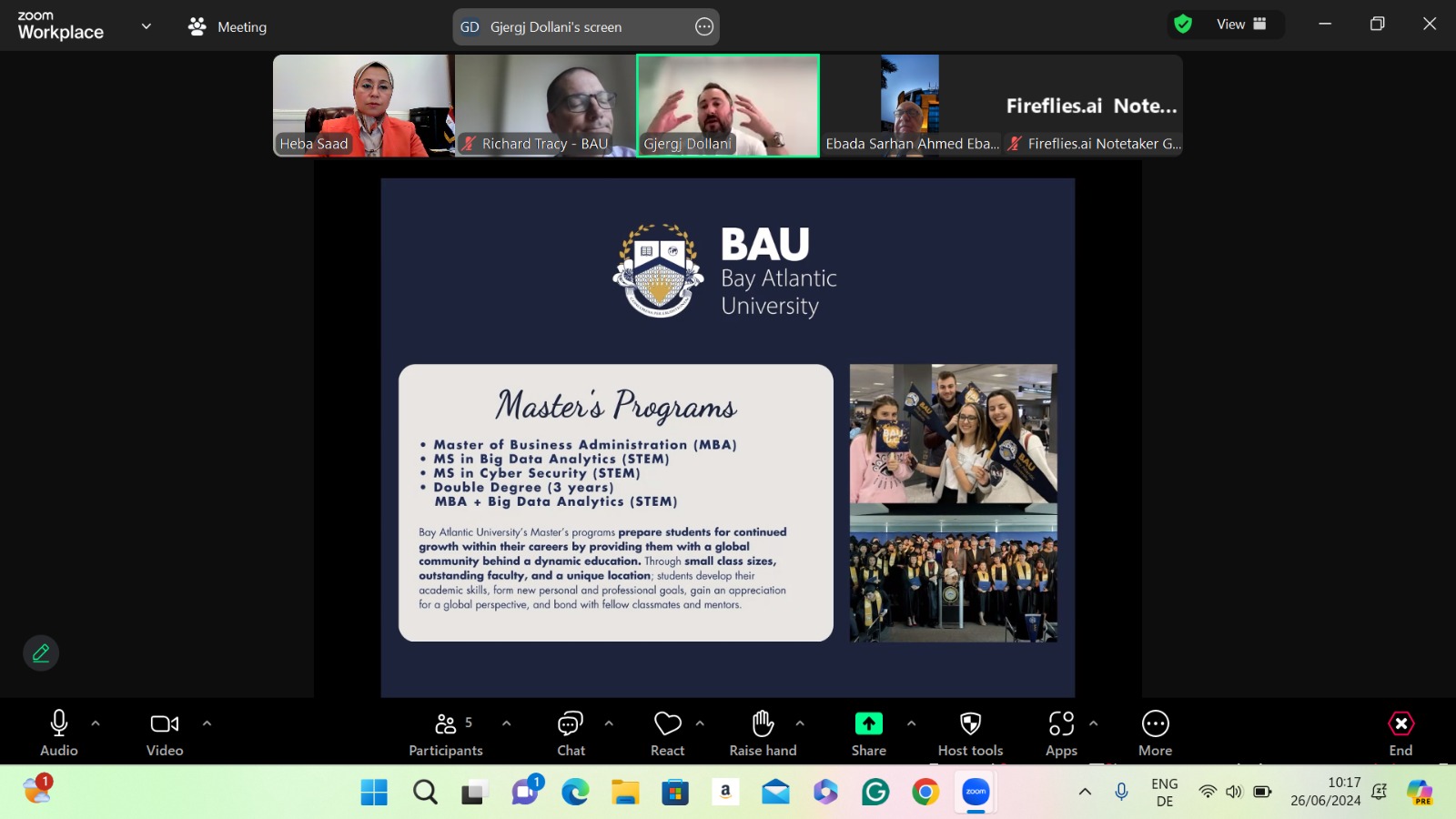The height and width of the screenshot is (819, 1456).
Task: Open Zoom Apps panel
Action: point(1061,733)
